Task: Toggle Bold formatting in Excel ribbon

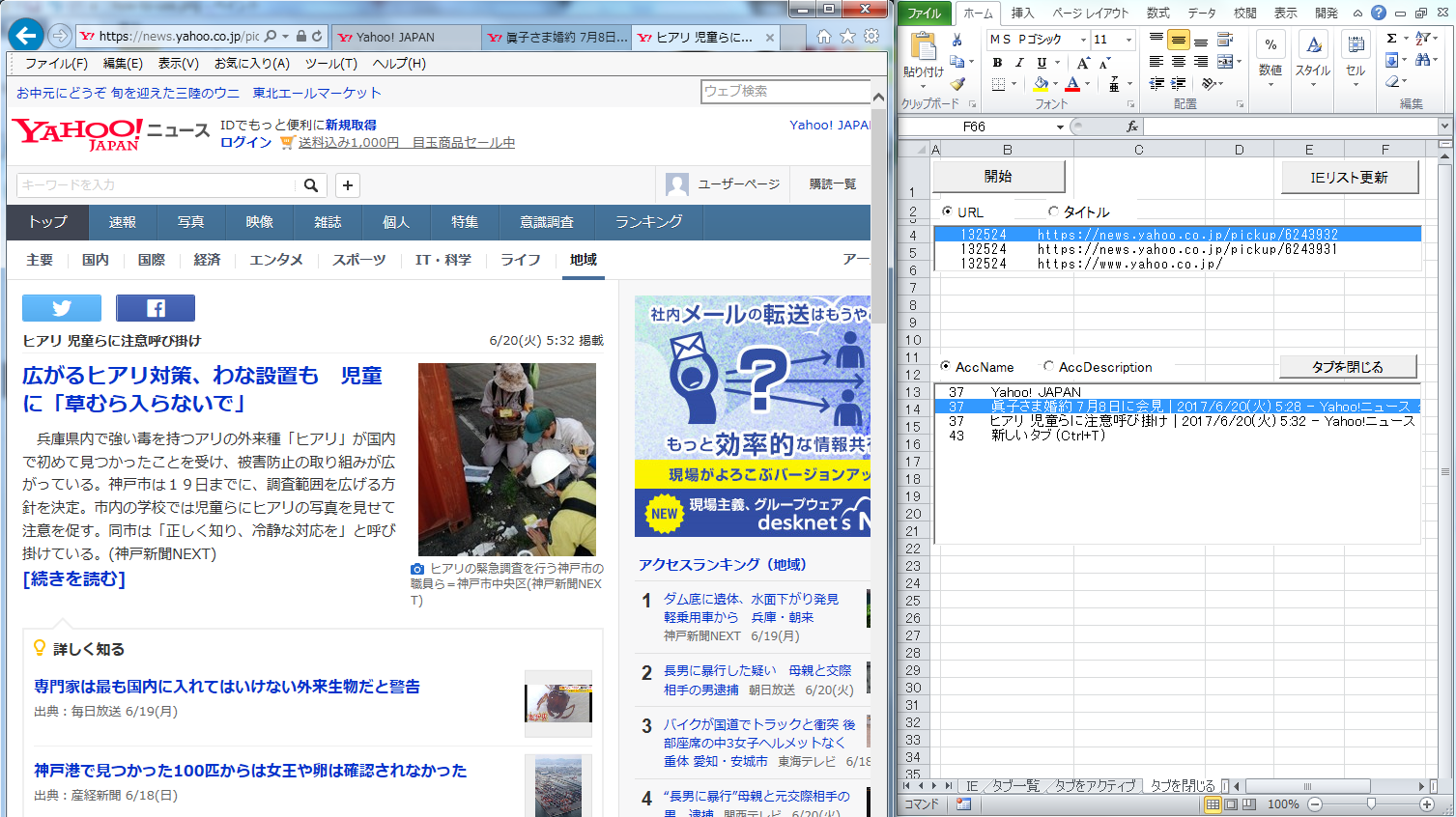Action: 997,62
